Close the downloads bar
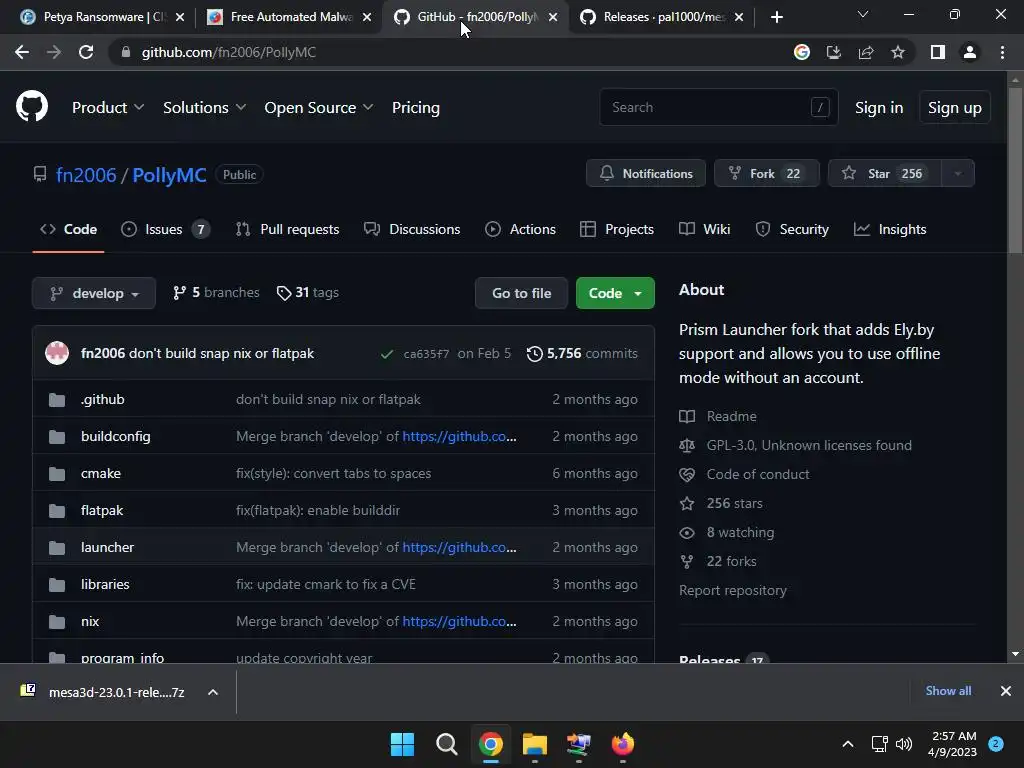This screenshot has height=768, width=1024. click(x=1006, y=691)
